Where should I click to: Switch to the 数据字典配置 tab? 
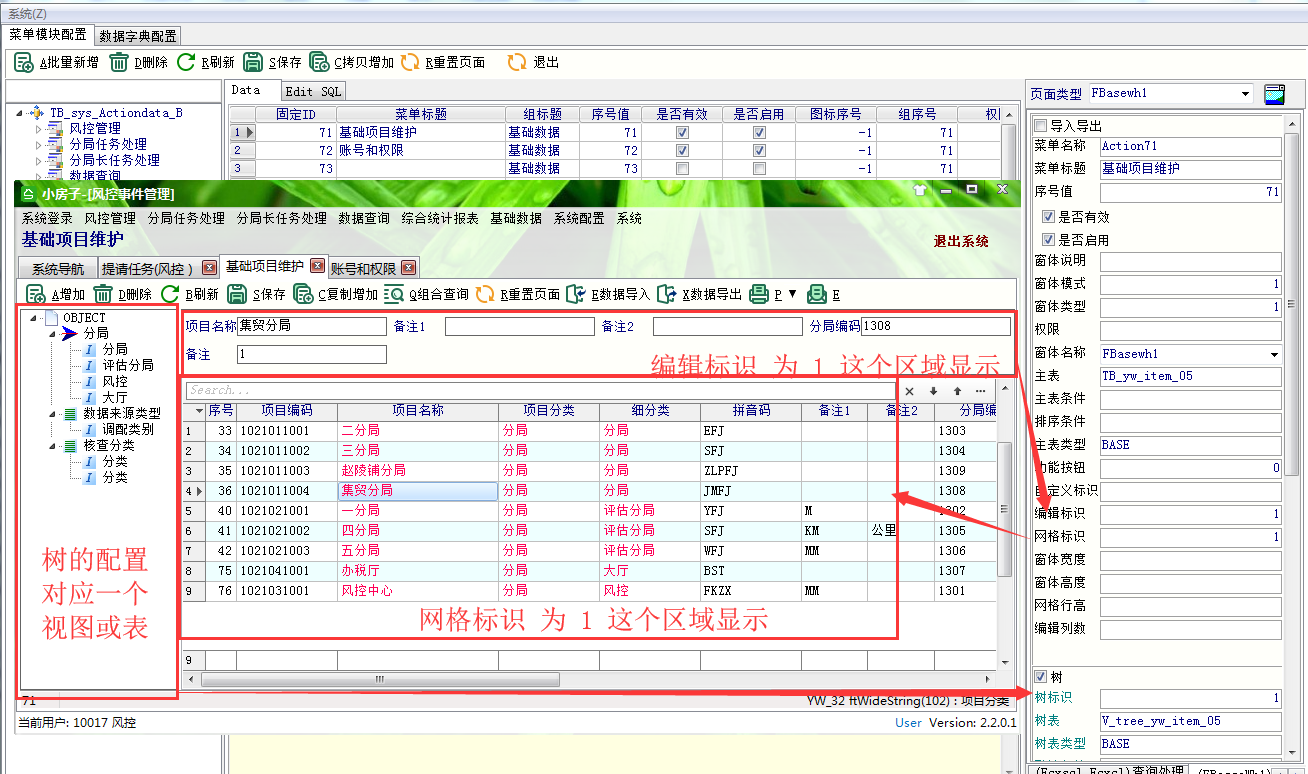pos(138,36)
